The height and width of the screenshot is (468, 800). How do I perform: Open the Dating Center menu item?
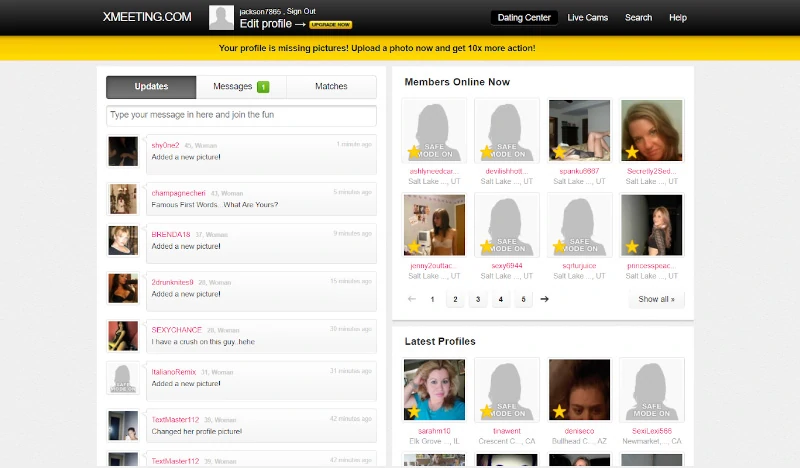524,17
